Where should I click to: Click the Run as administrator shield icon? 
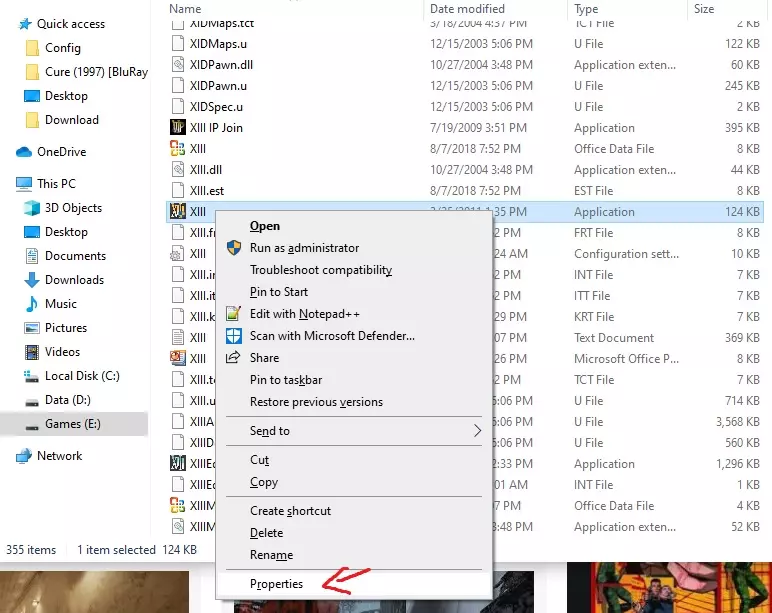pos(234,248)
